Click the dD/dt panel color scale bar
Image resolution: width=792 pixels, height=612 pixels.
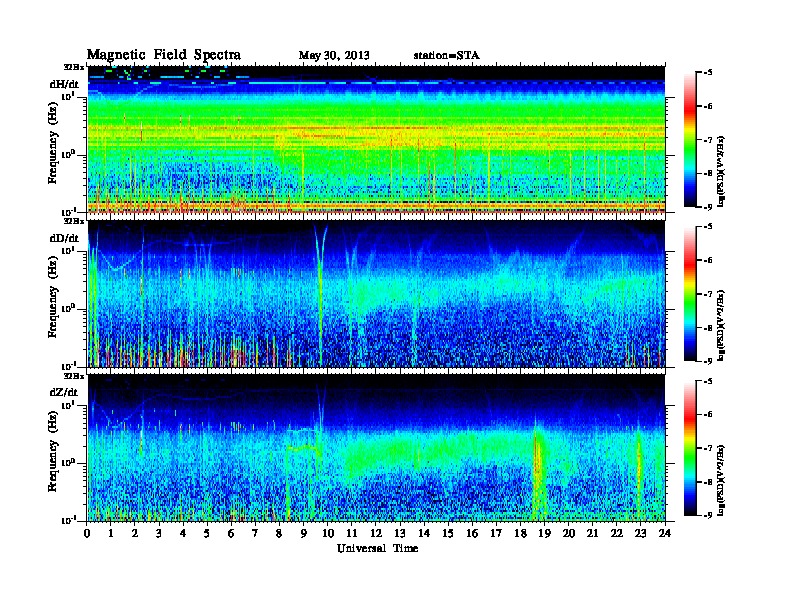[x=690, y=294]
